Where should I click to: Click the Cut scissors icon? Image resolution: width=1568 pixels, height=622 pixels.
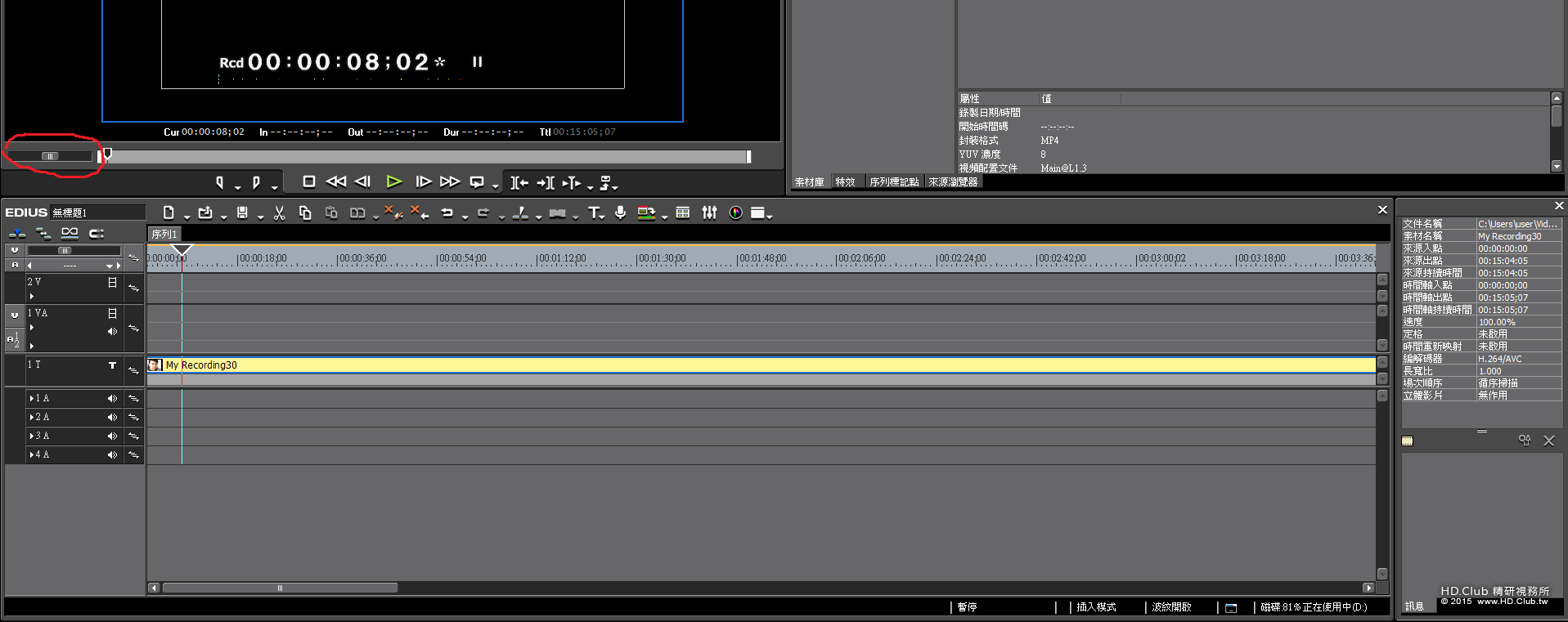point(279,213)
